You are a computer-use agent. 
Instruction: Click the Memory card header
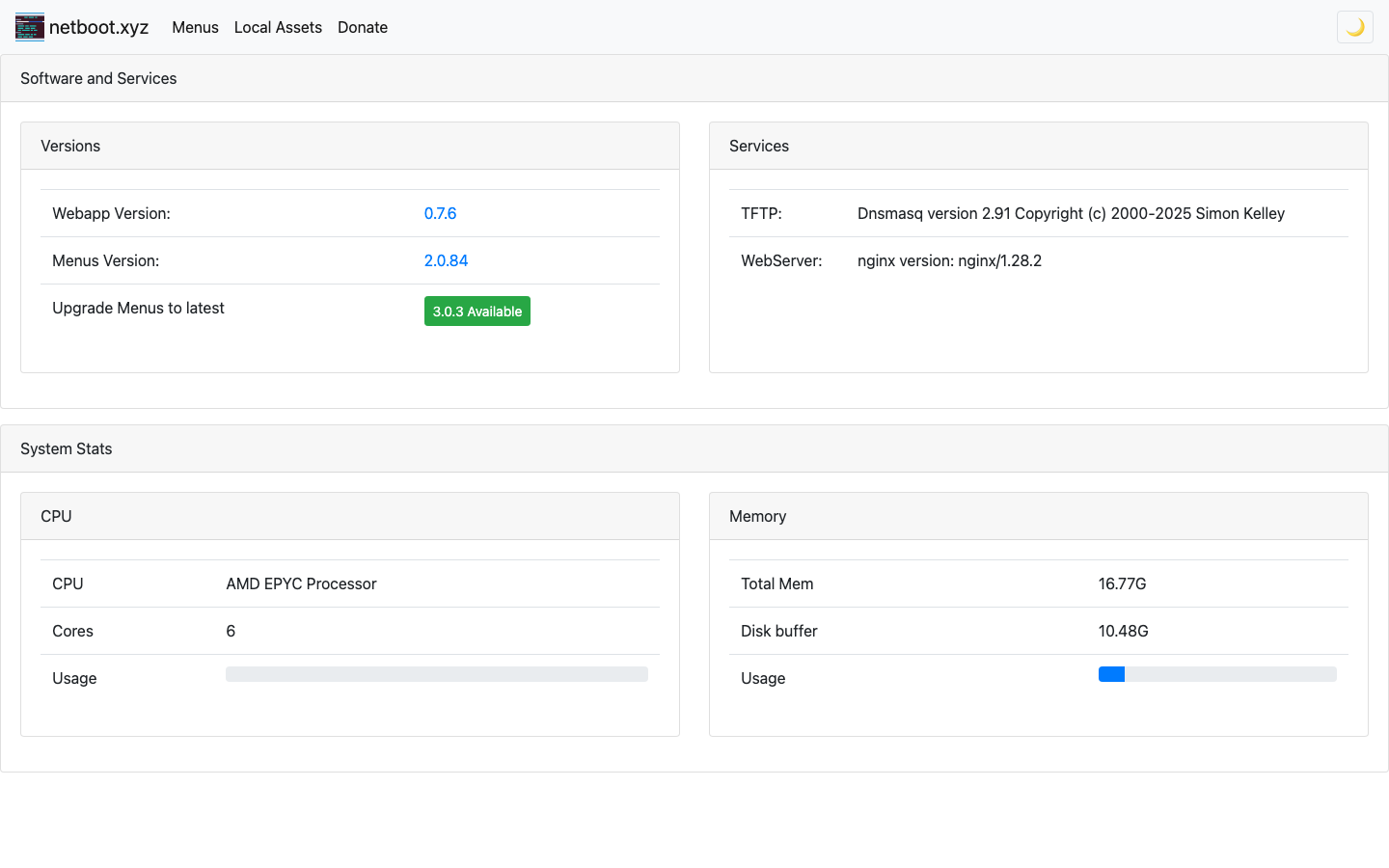click(1039, 516)
